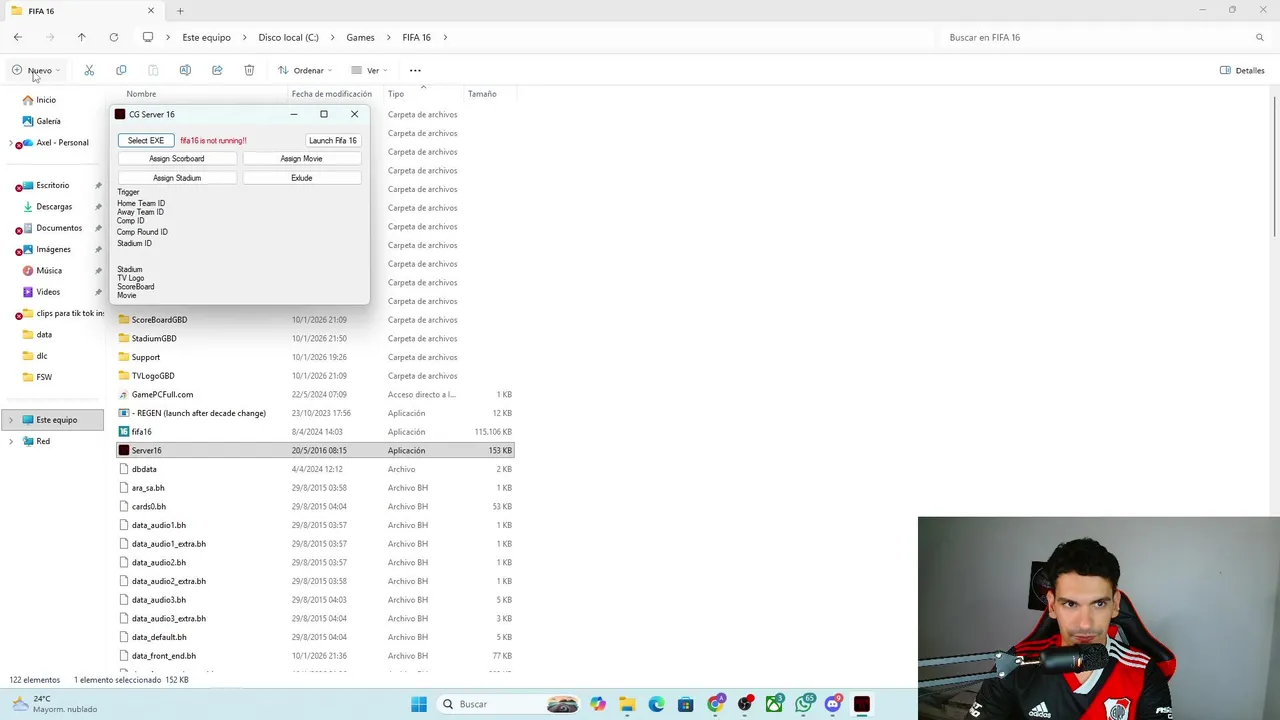Click the Assign Movie button

click(x=301, y=158)
